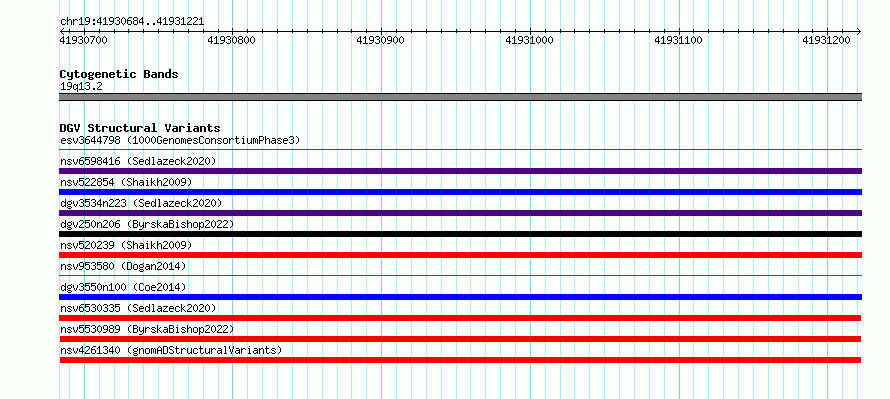The height and width of the screenshot is (399, 890).
Task: Click the left arrowhead of the ruler
Action: [62, 31]
